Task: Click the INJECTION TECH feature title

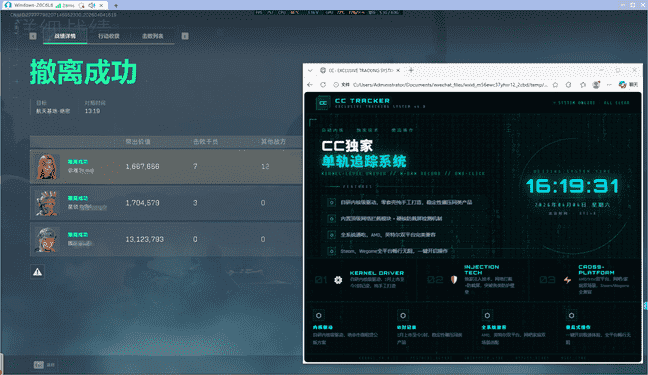Action: click(481, 270)
